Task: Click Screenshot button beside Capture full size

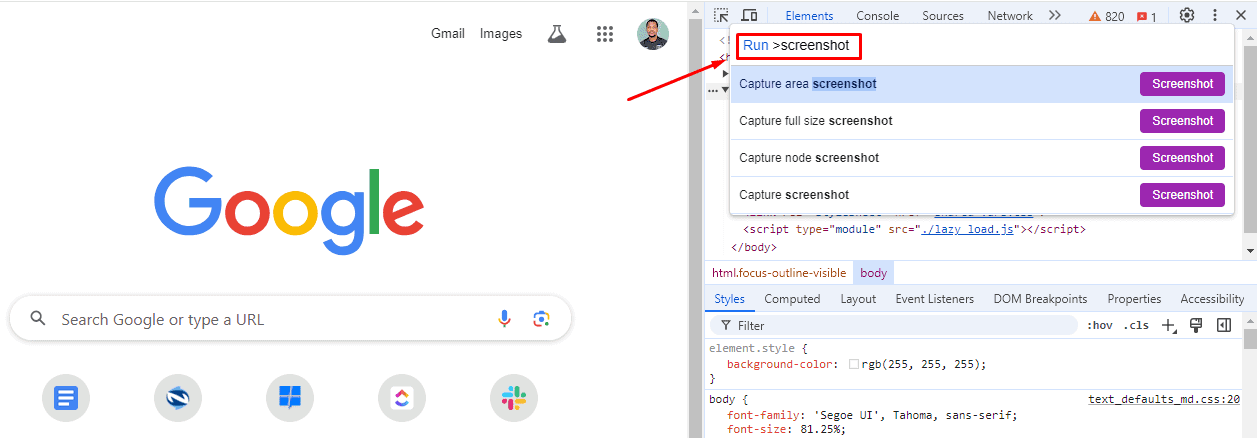Action: click(x=1182, y=121)
